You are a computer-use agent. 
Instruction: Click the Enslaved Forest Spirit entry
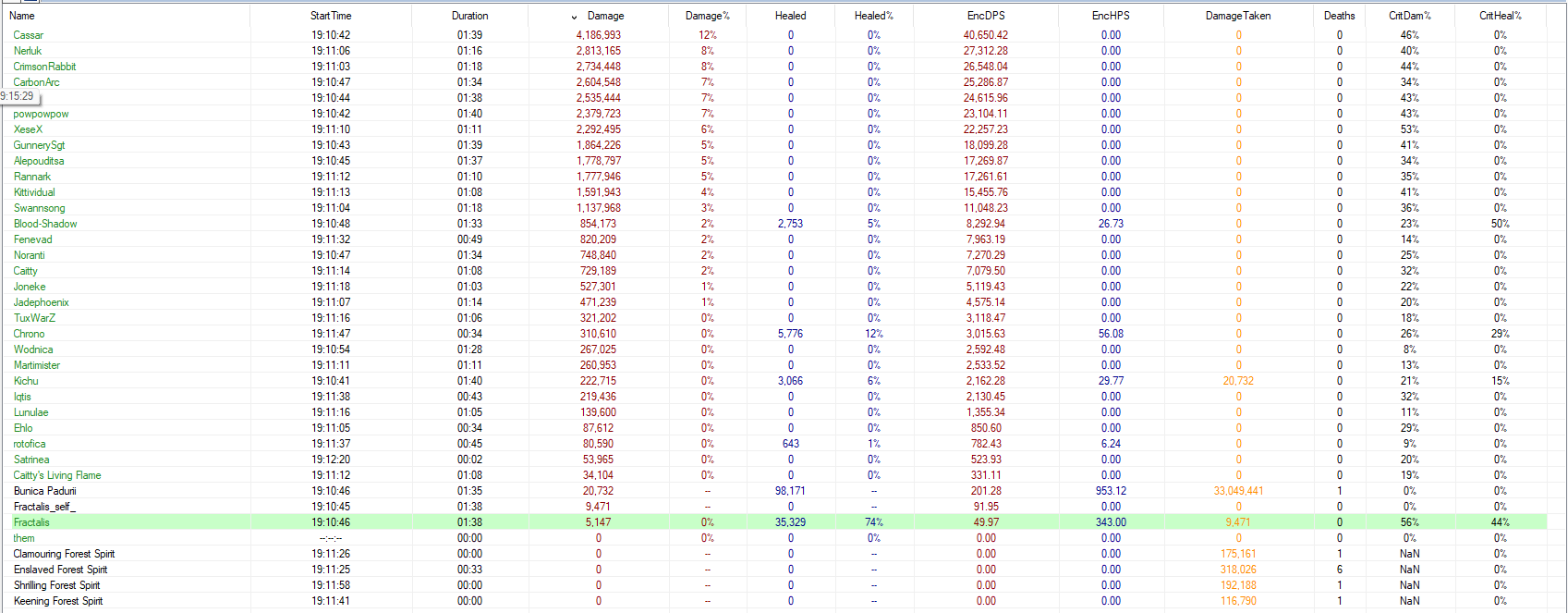60,570
